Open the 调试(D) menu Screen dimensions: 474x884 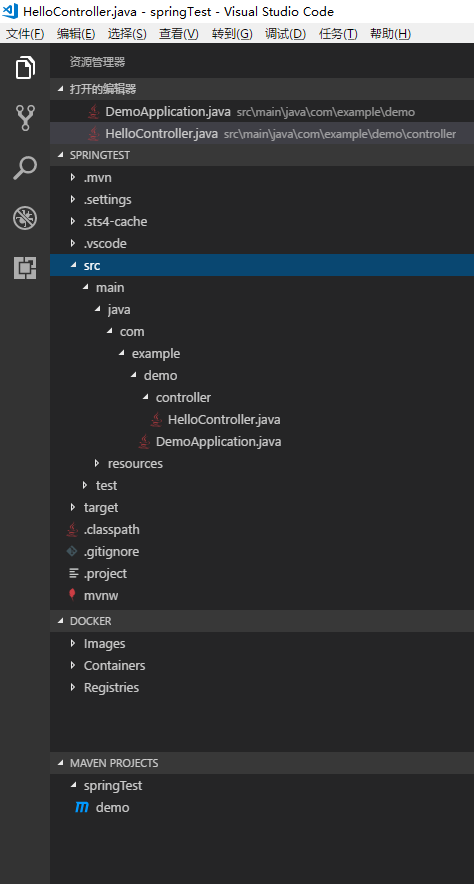(285, 34)
